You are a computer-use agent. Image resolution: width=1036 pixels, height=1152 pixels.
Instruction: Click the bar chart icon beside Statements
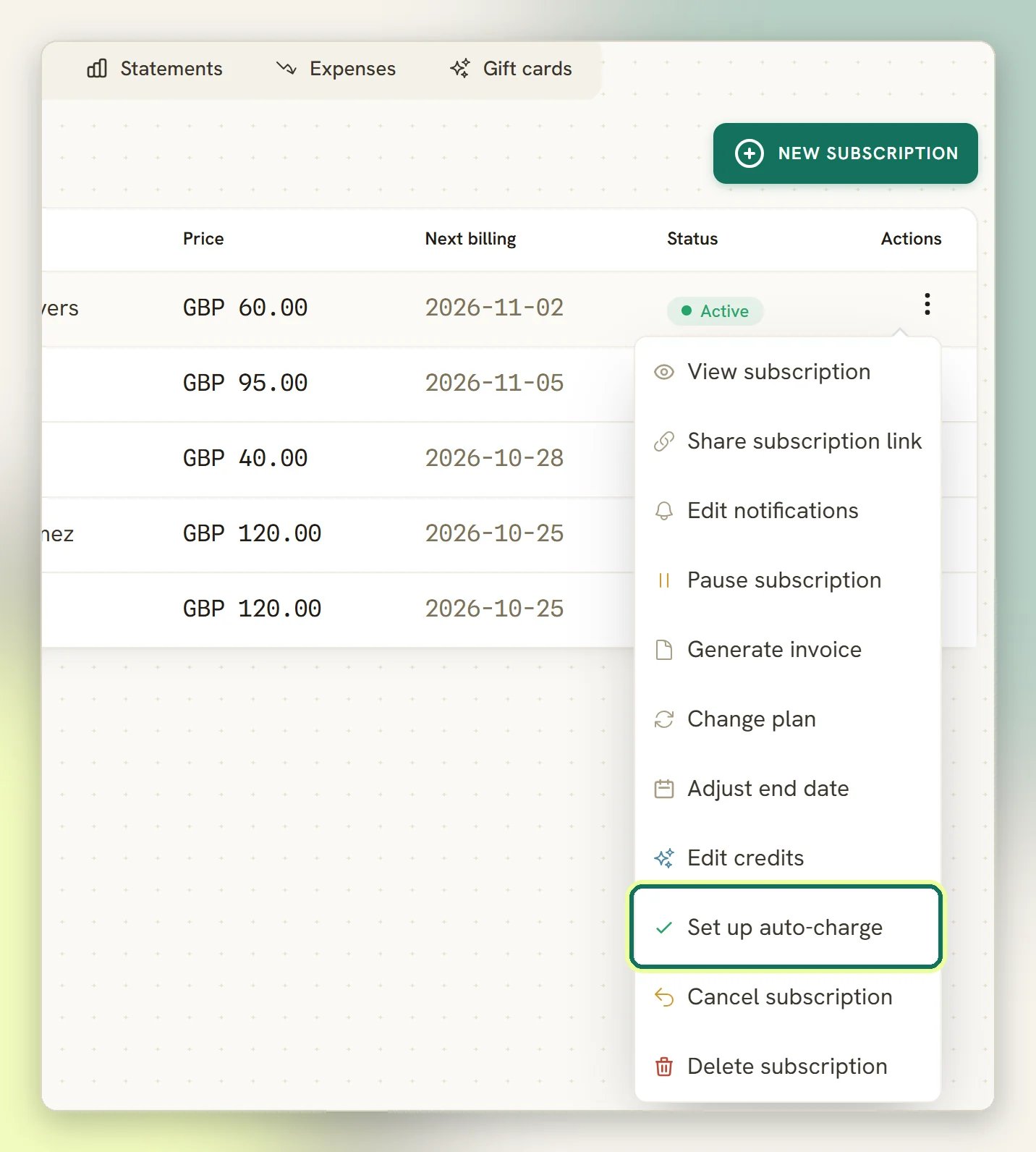97,69
